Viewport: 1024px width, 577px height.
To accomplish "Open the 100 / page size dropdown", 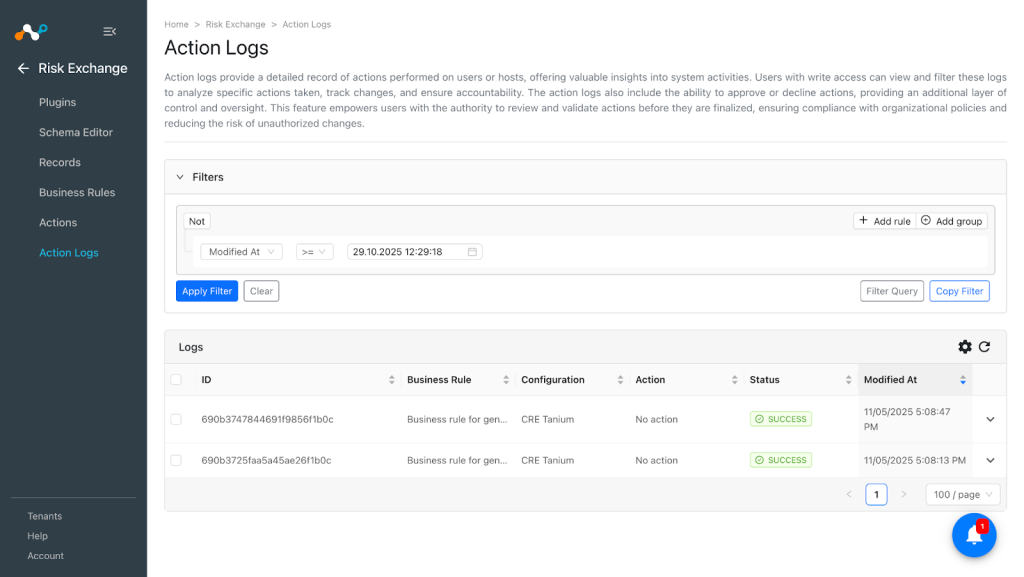I will [963, 495].
